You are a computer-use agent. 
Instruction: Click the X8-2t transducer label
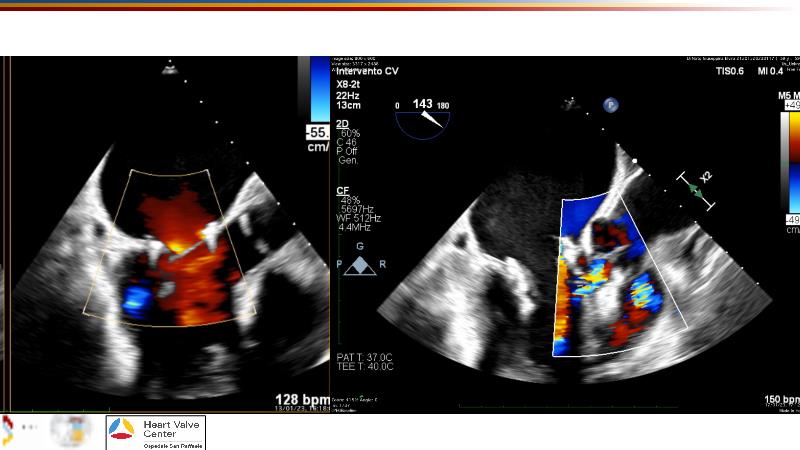350,84
